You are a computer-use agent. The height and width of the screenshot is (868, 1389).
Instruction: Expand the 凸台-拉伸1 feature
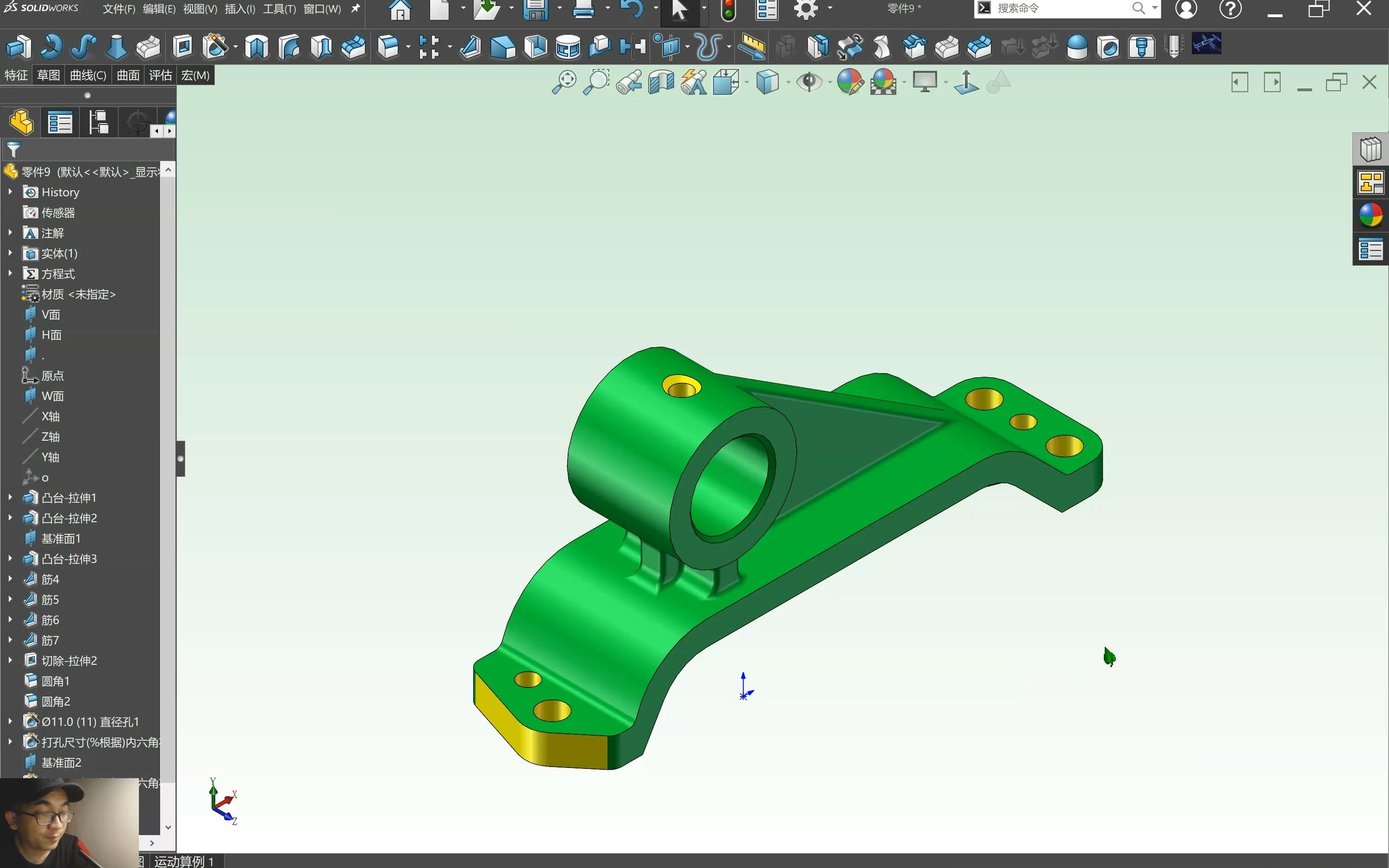(10, 497)
